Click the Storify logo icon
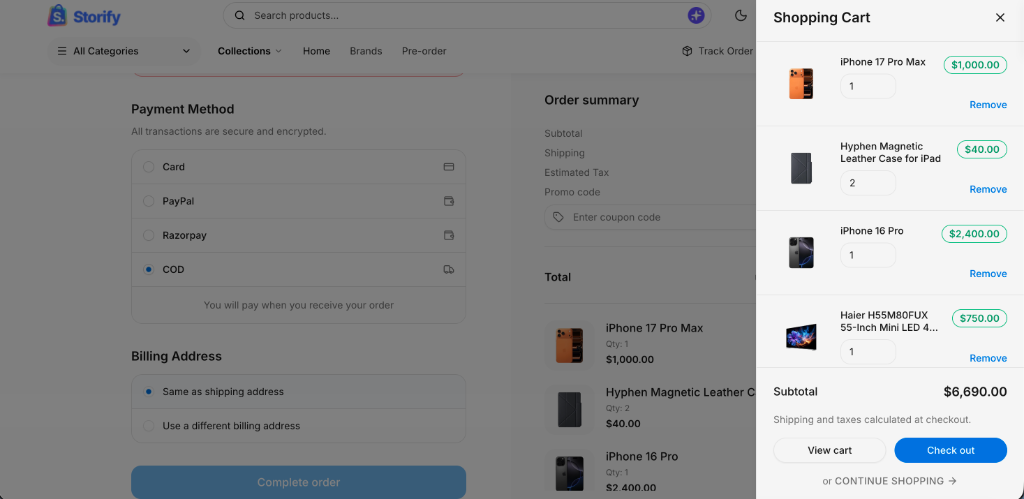Viewport: 1024px width, 499px height. point(57,16)
